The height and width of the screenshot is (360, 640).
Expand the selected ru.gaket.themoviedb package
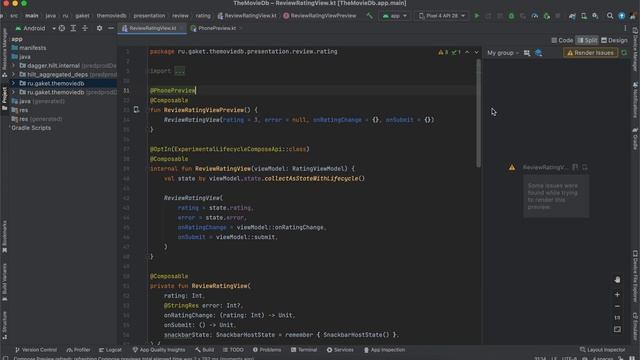tap(13, 83)
